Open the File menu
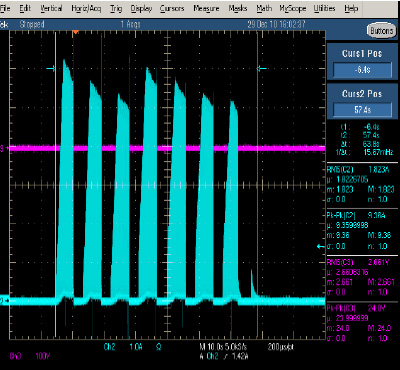Image resolution: width=400 pixels, height=370 pixels. click(5, 9)
